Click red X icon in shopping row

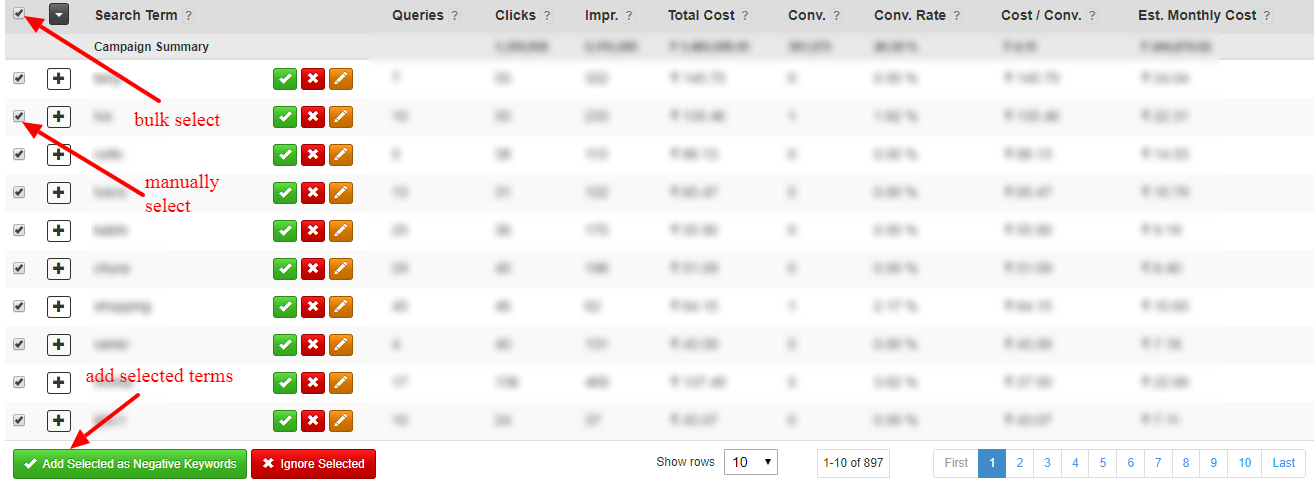(x=313, y=307)
